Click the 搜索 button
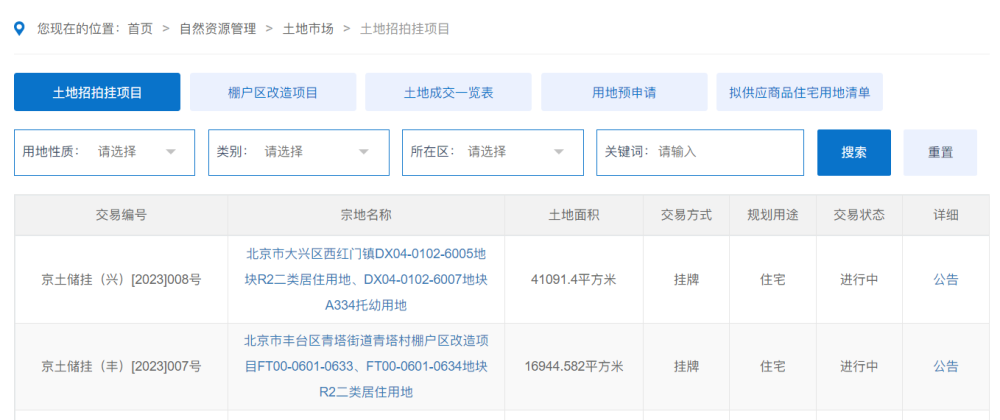Screen dimensions: 1000x420 coord(854,152)
